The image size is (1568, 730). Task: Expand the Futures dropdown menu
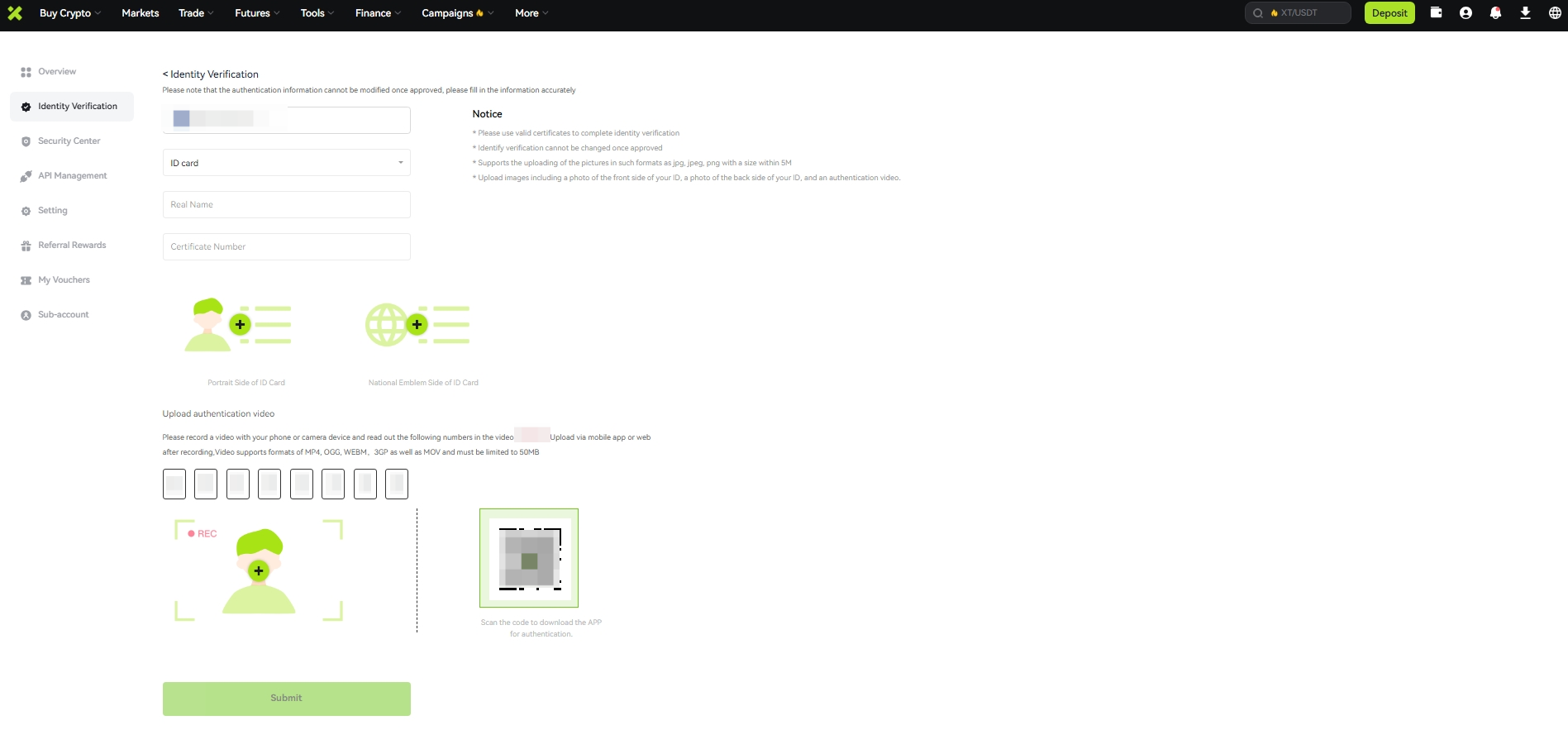(x=256, y=13)
